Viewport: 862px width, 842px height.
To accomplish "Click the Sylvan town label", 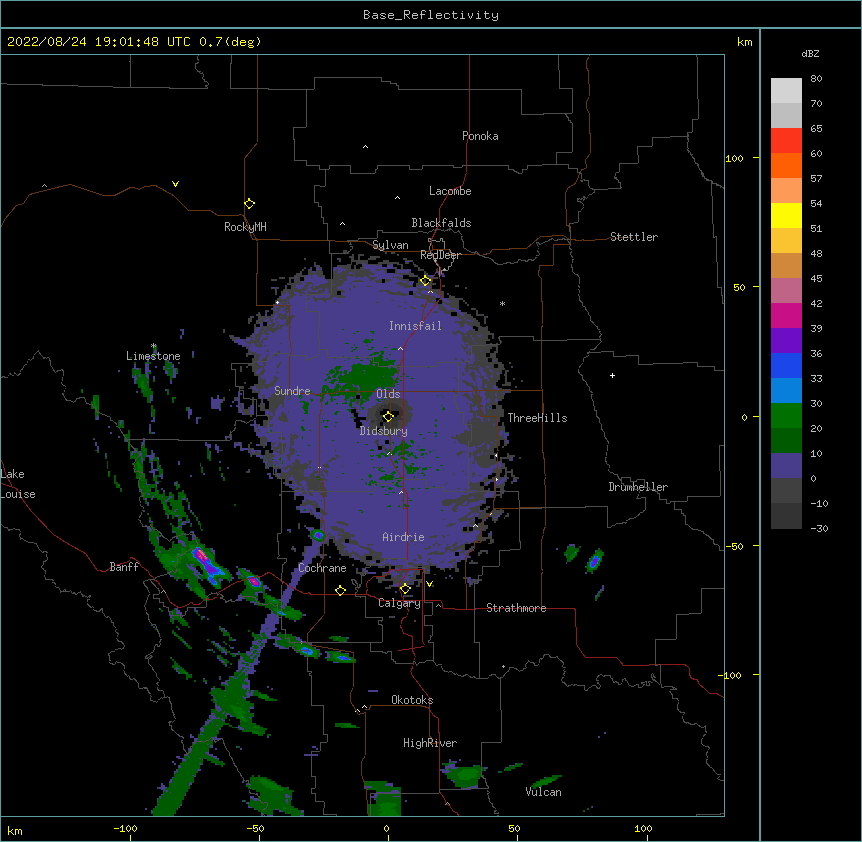I will (390, 245).
